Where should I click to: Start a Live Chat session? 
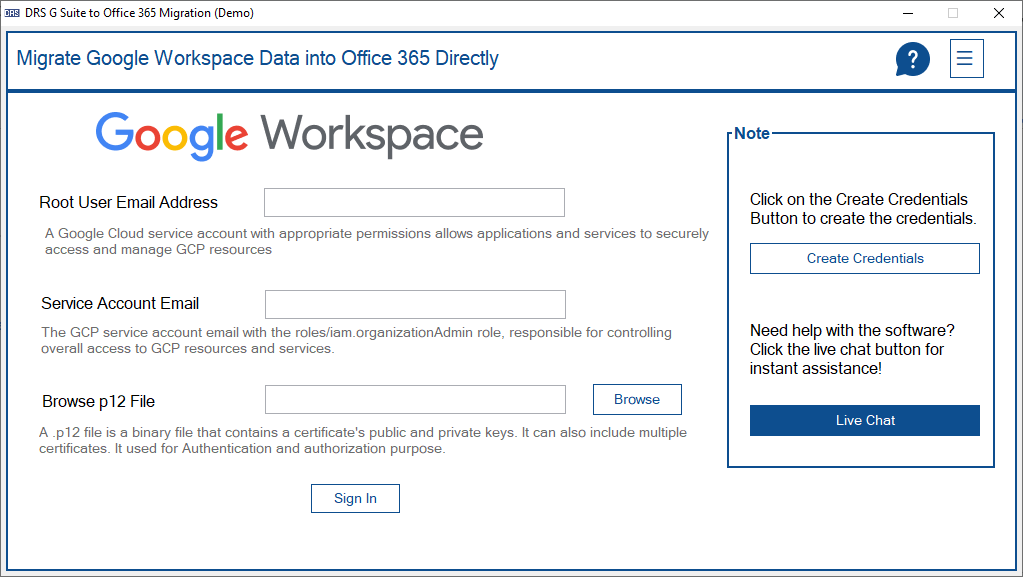tap(864, 420)
